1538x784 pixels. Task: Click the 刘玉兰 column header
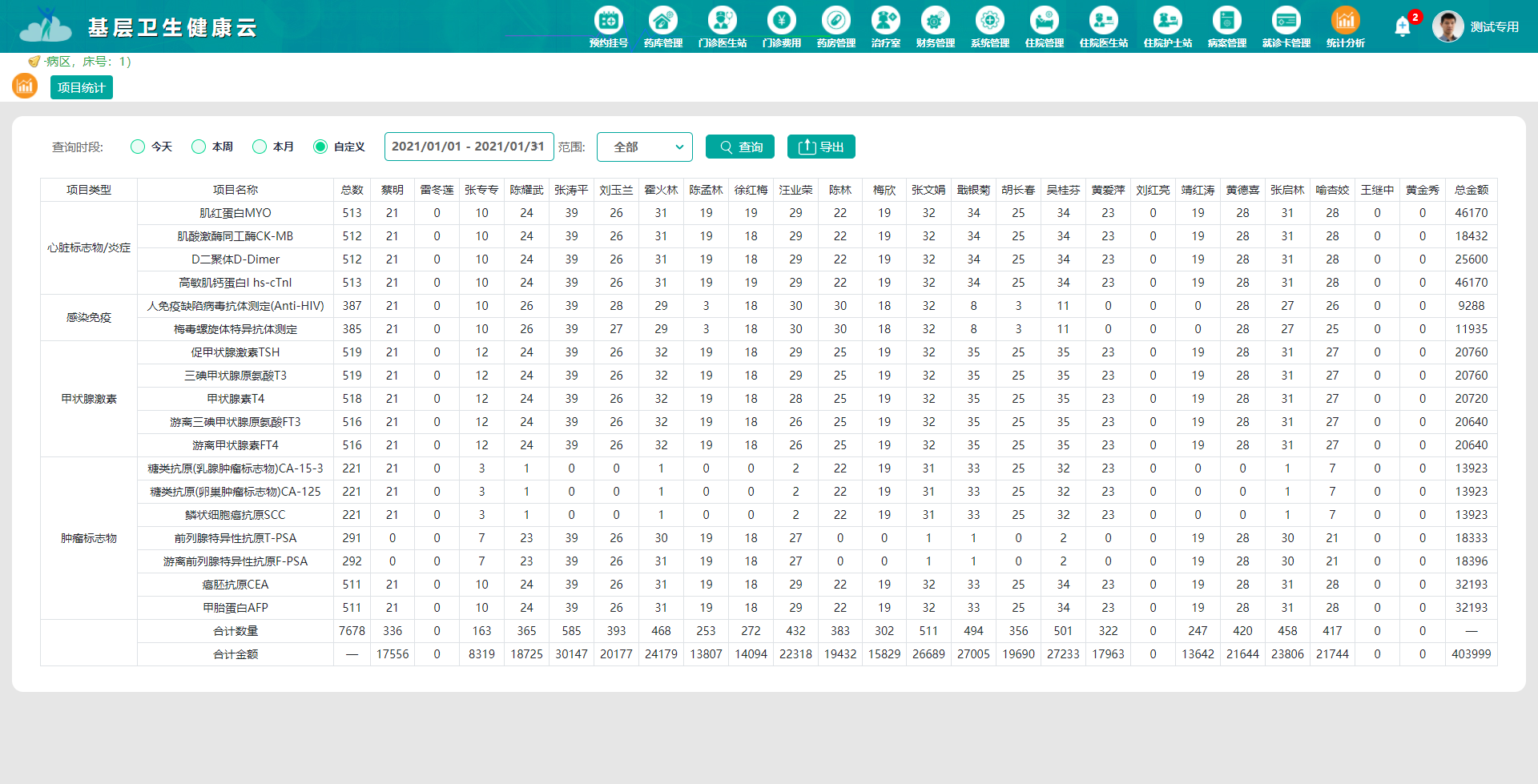pos(617,190)
